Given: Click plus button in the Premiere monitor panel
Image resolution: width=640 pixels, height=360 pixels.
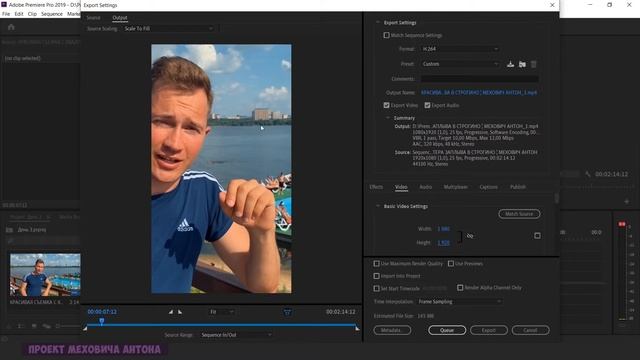Looking at the screenshot, I should (627, 202).
